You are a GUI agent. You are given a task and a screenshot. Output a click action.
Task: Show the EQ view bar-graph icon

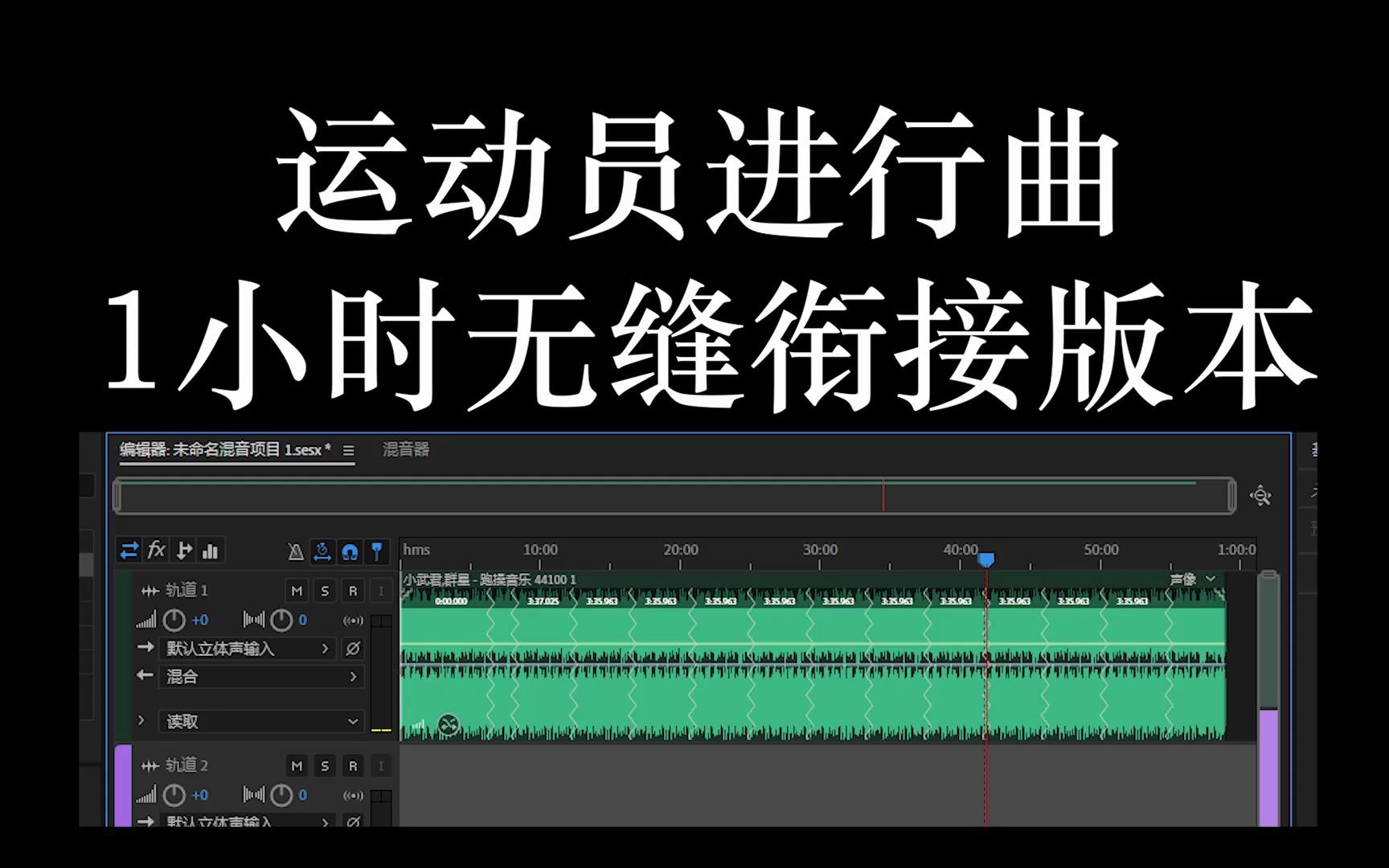211,551
